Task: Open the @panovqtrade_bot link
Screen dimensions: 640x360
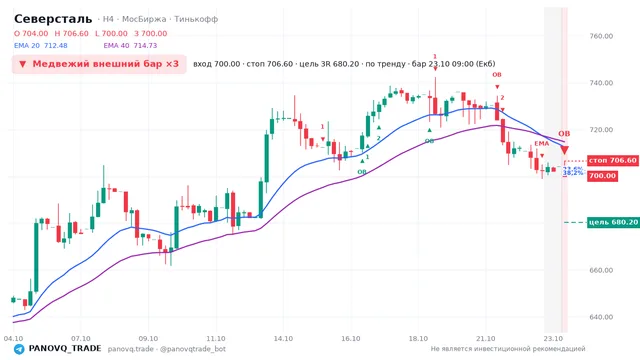Action: tap(193, 349)
